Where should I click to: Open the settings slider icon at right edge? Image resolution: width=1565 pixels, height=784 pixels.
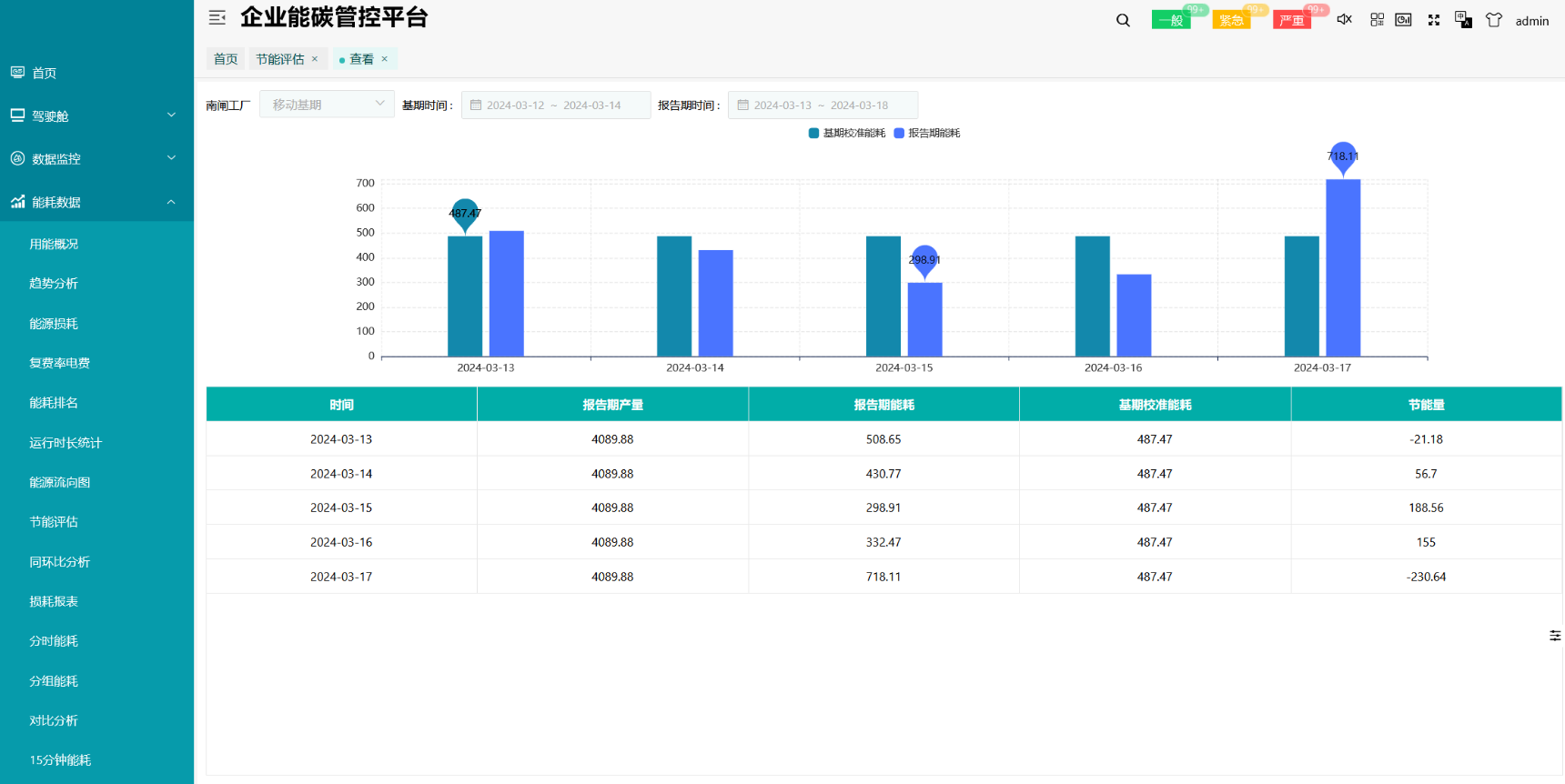(1555, 636)
